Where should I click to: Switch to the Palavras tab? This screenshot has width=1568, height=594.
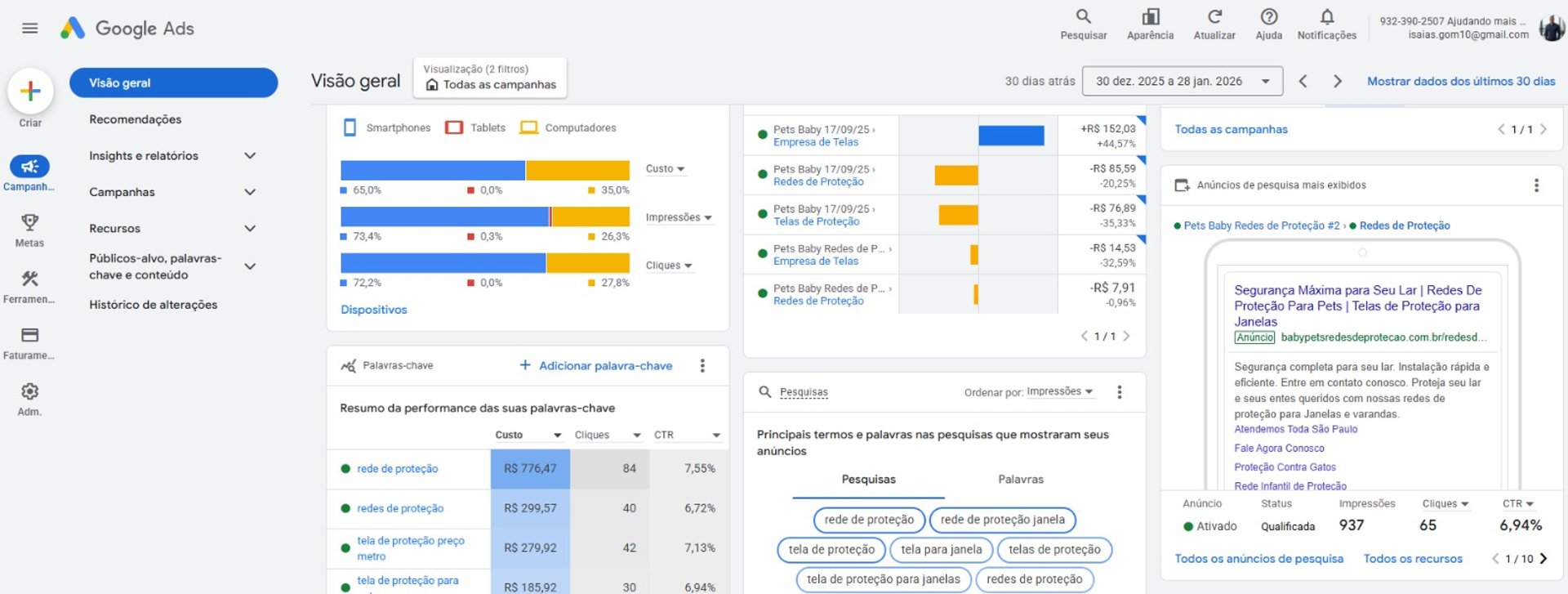[1020, 480]
